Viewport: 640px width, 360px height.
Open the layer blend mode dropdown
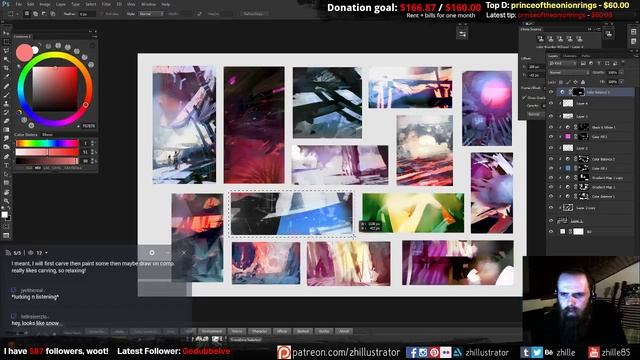pyautogui.click(x=569, y=73)
